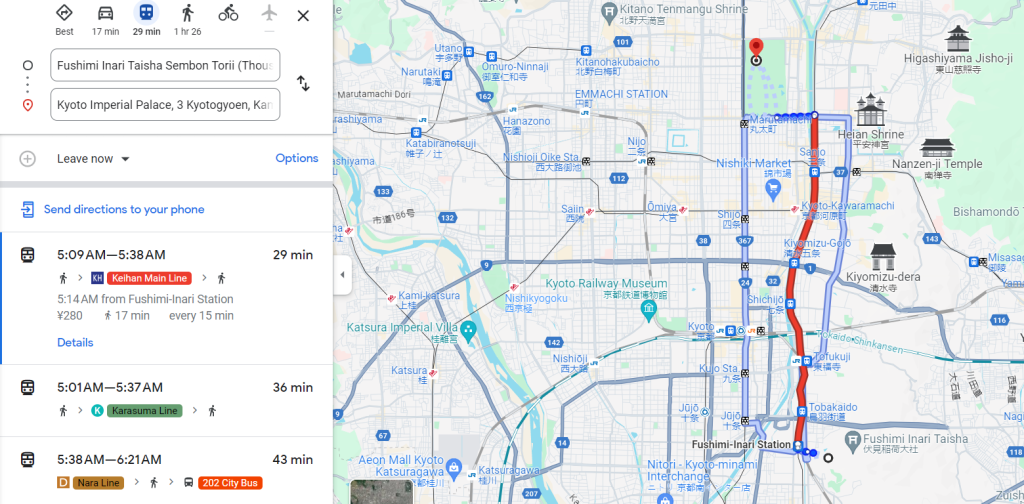1024x504 pixels.
Task: Open Details for the Keihan route
Action: [x=75, y=343]
